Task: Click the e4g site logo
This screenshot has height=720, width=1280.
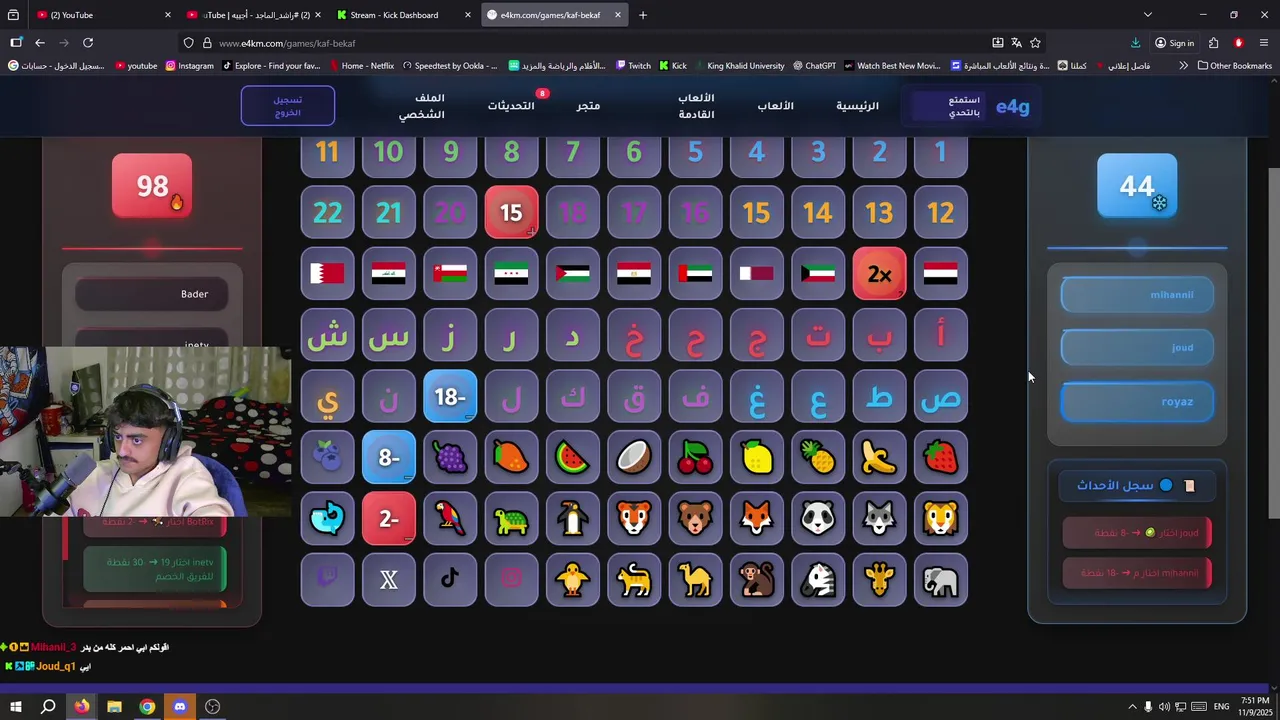Action: point(1012,106)
